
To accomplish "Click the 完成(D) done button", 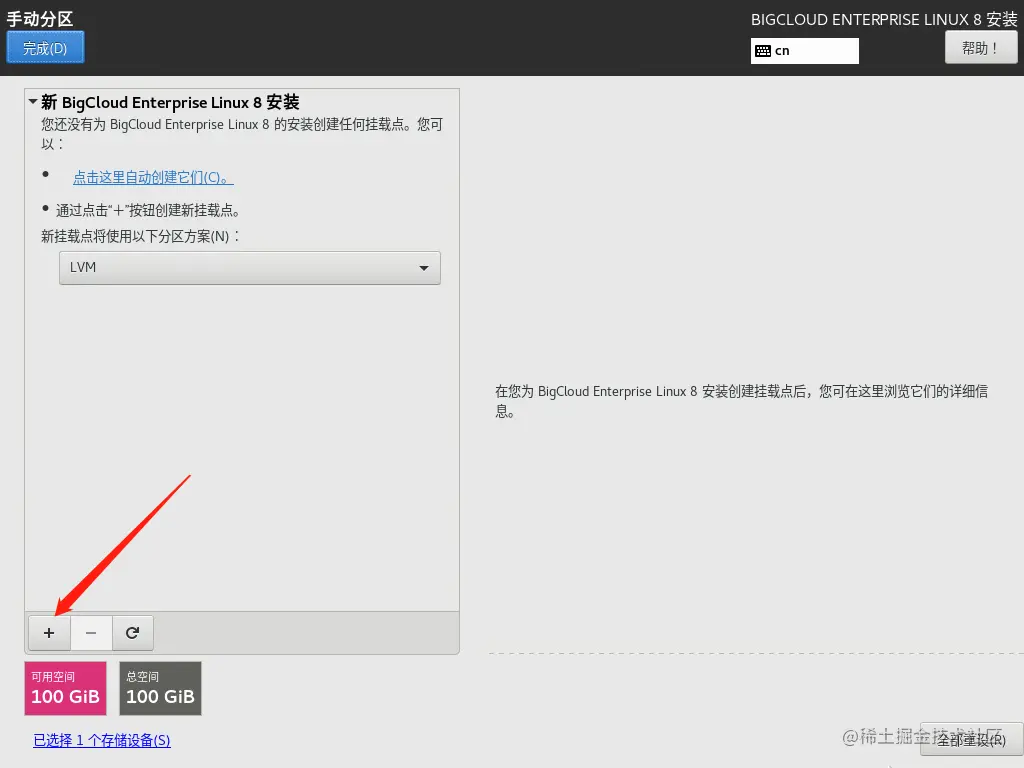I will (45, 48).
